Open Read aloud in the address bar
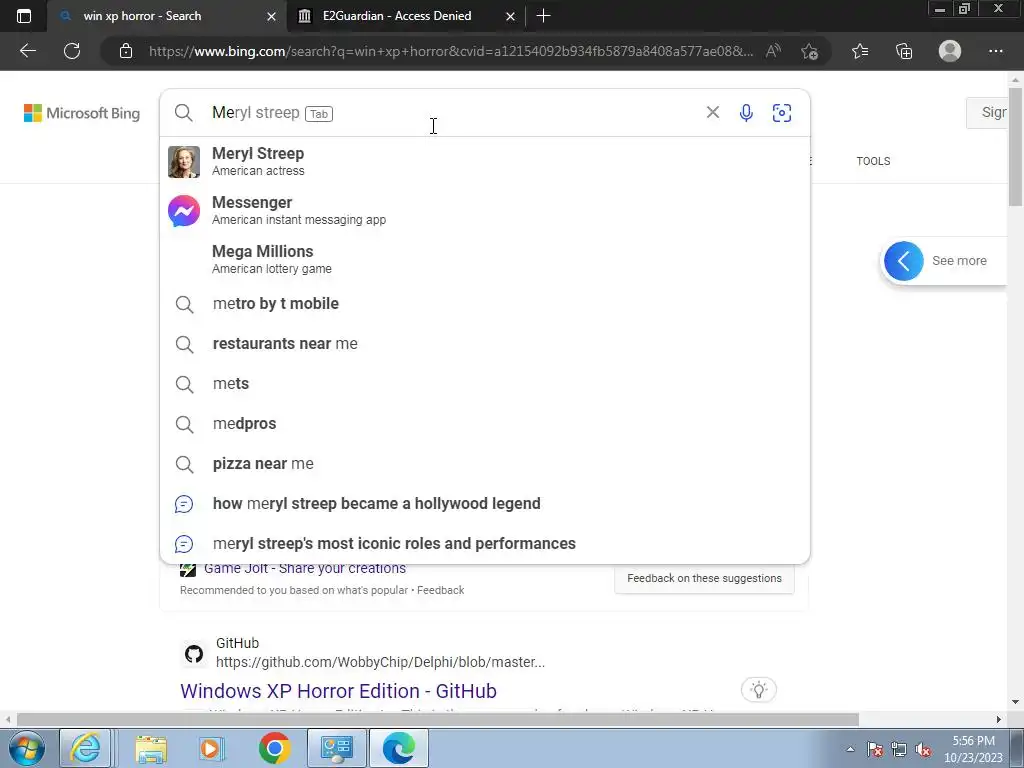 click(x=773, y=51)
